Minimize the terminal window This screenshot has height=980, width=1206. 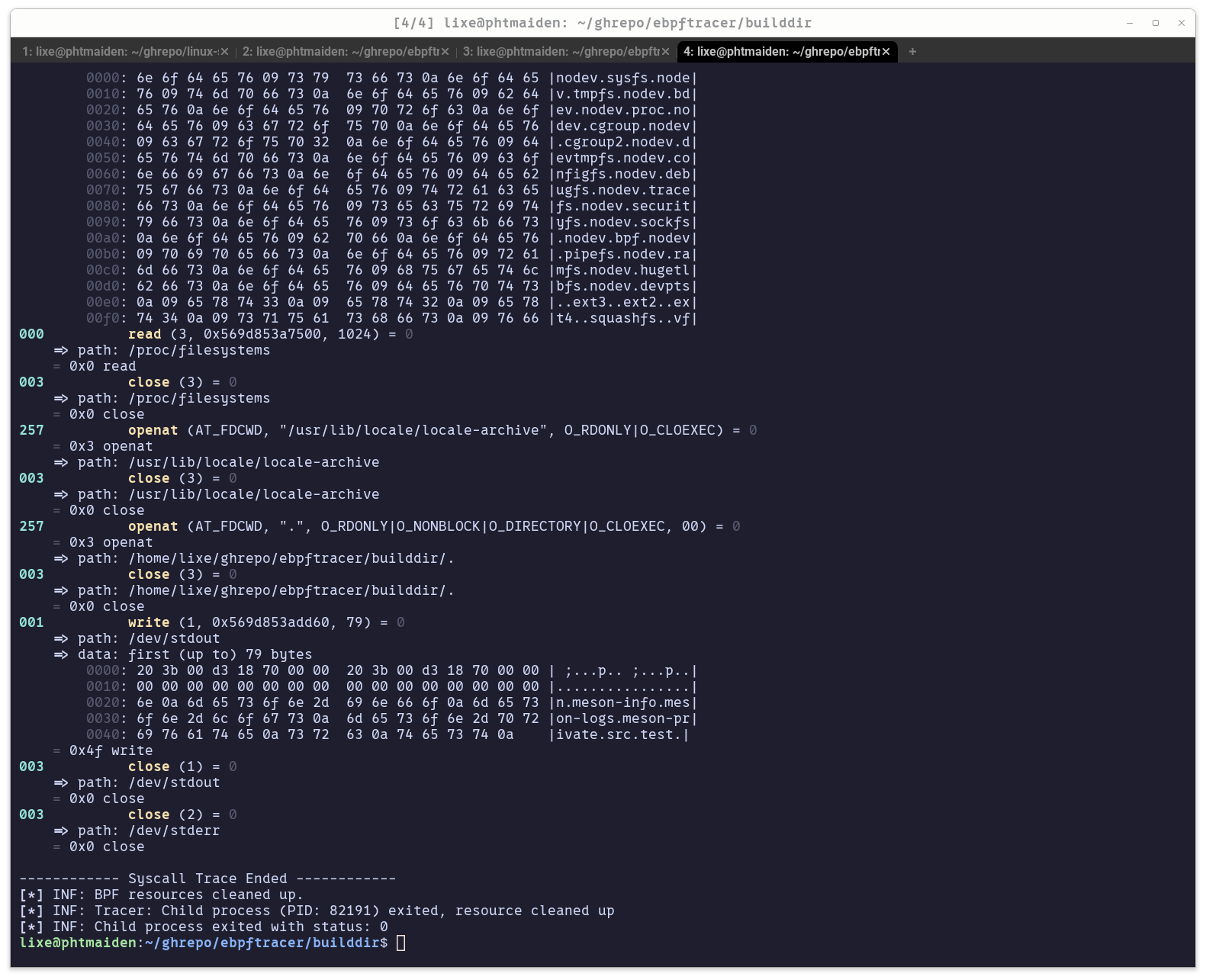[1130, 23]
